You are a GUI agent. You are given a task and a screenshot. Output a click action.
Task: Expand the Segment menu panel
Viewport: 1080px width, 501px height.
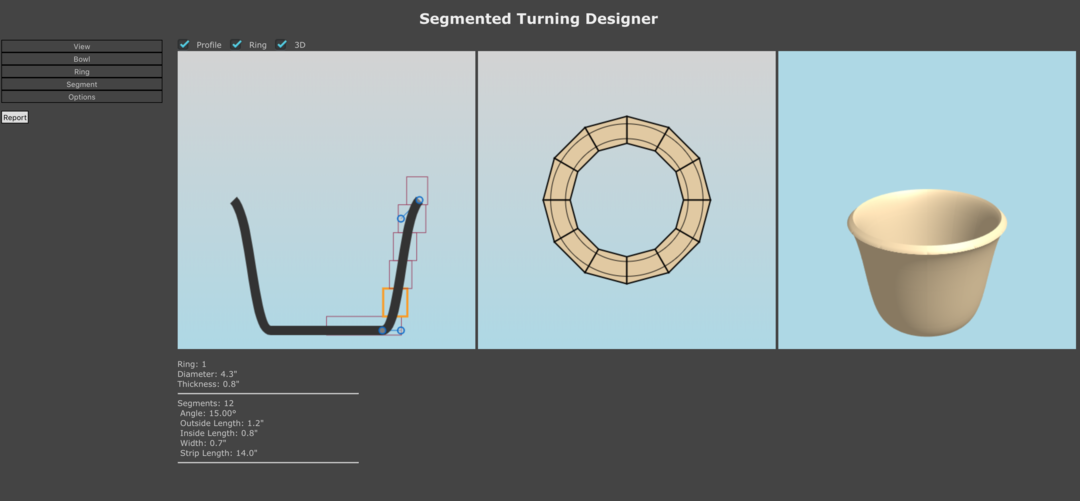pos(82,84)
